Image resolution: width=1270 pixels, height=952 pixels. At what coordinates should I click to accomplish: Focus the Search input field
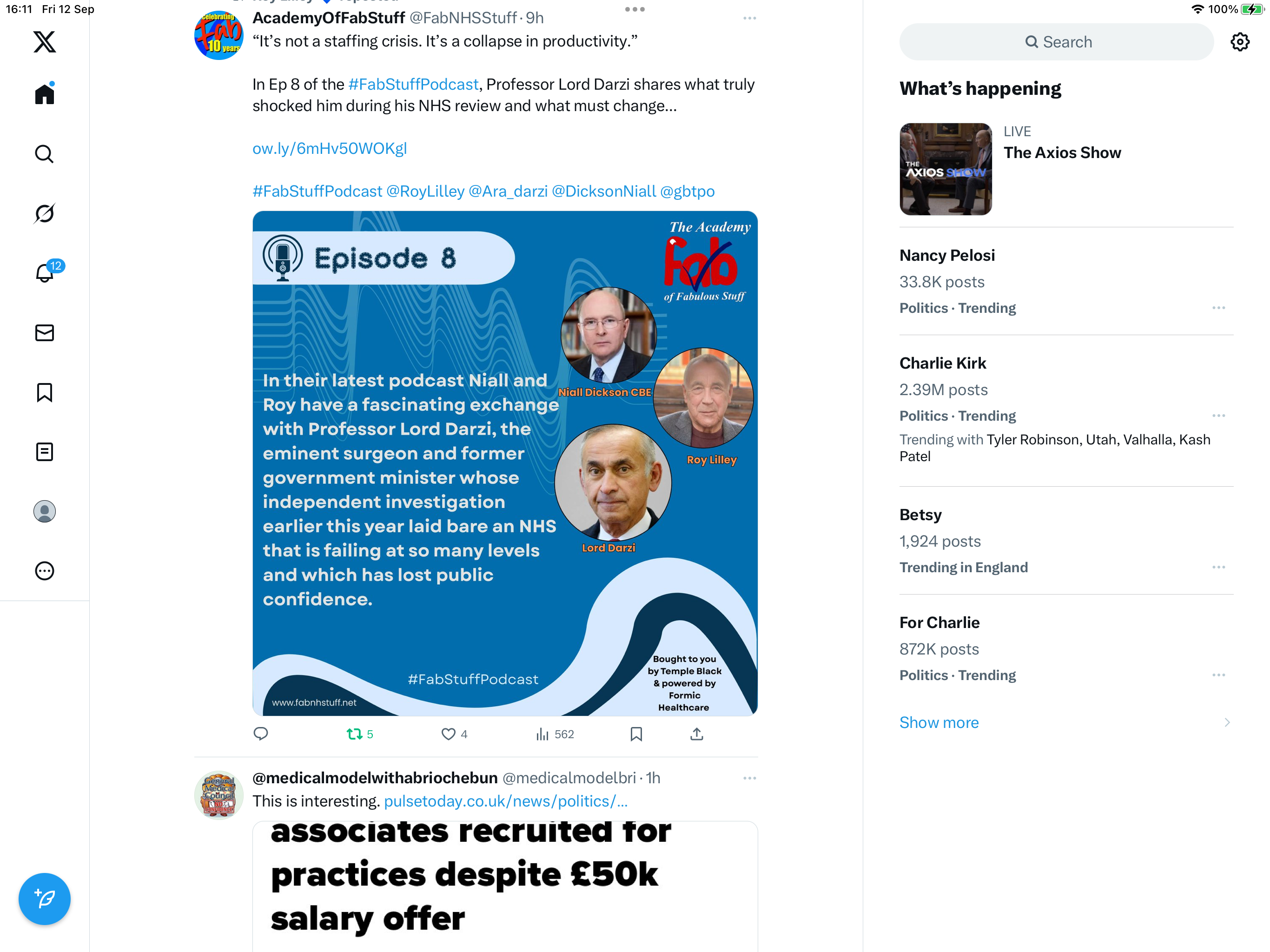(1057, 42)
